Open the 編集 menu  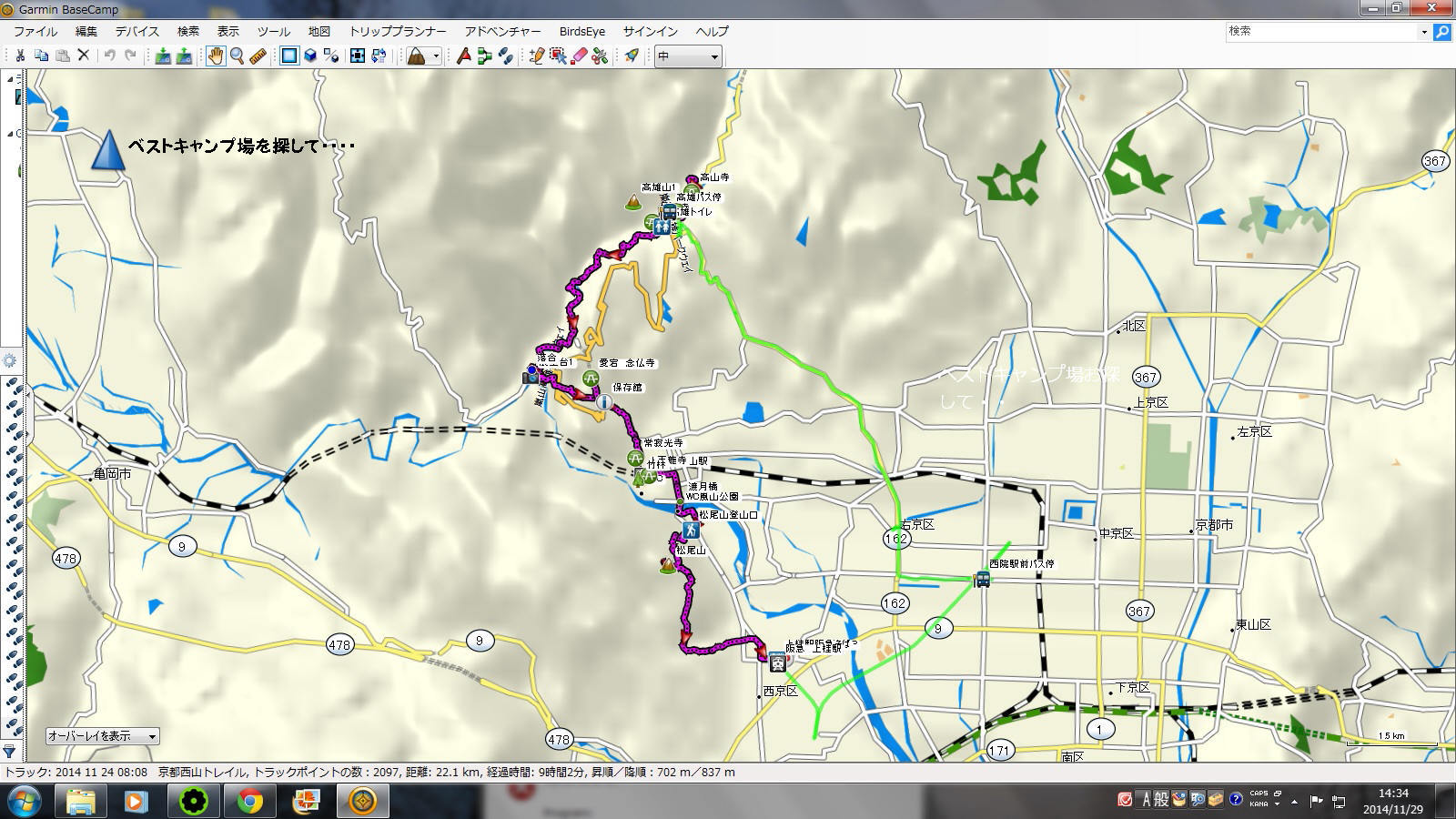[x=86, y=31]
